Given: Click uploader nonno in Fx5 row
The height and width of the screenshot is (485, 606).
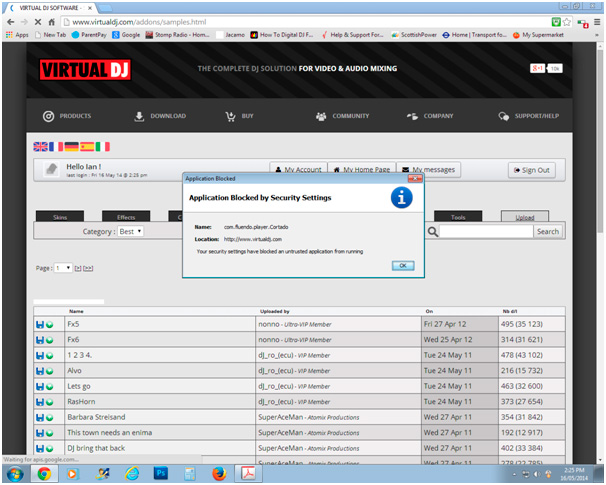Looking at the screenshot, I should (x=269, y=324).
